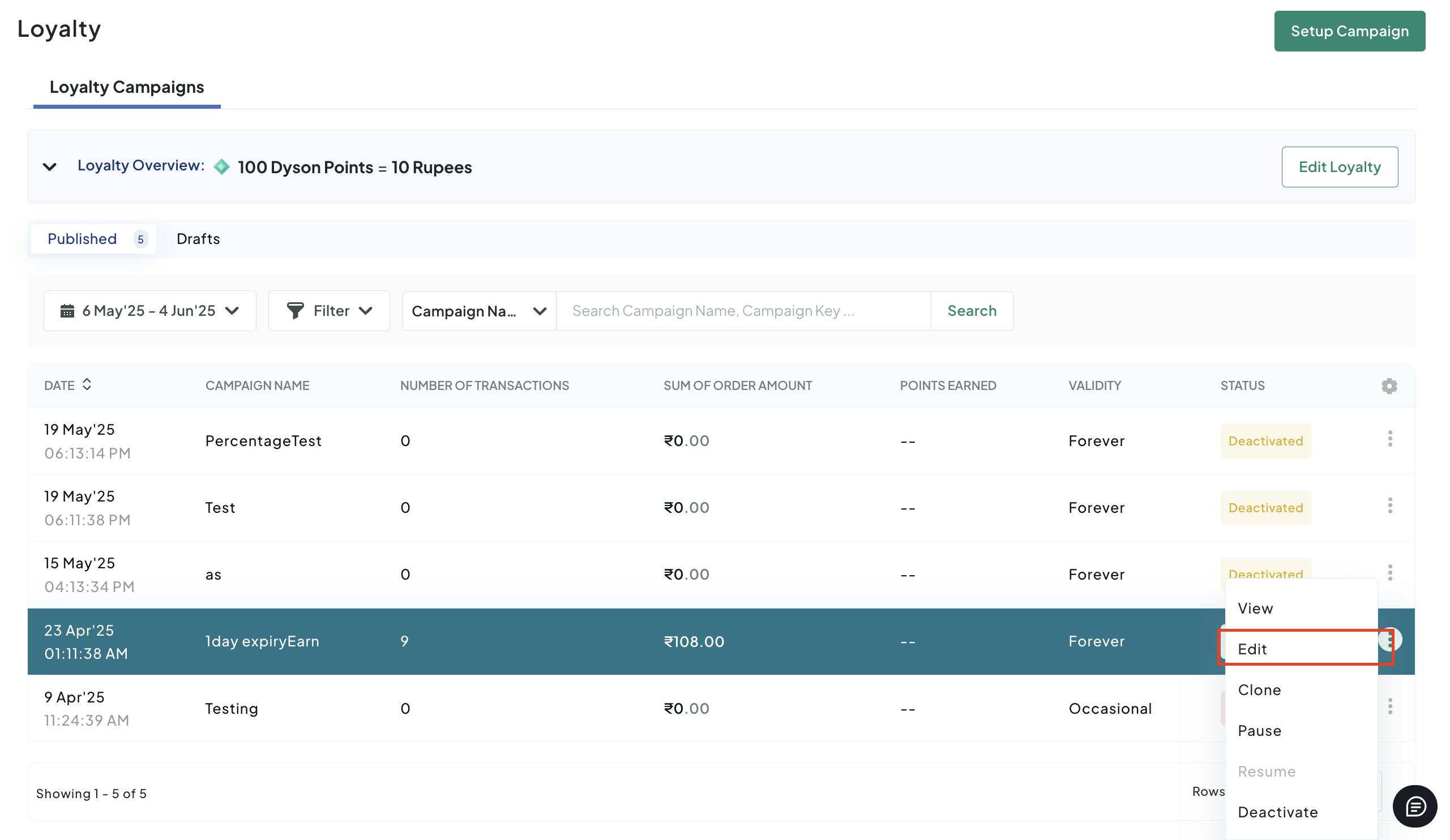This screenshot has width=1450, height=840.
Task: Select the Published tab
Action: [94, 239]
